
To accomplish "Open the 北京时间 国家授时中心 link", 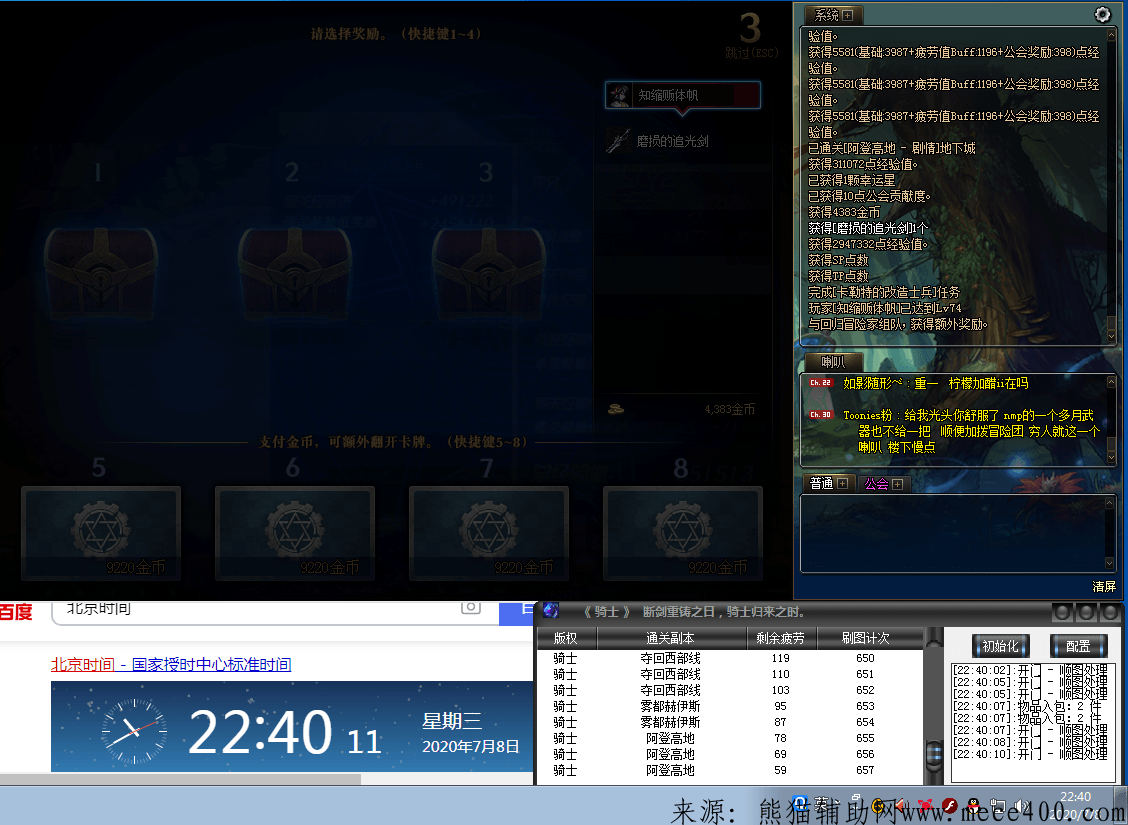I will click(x=171, y=665).
